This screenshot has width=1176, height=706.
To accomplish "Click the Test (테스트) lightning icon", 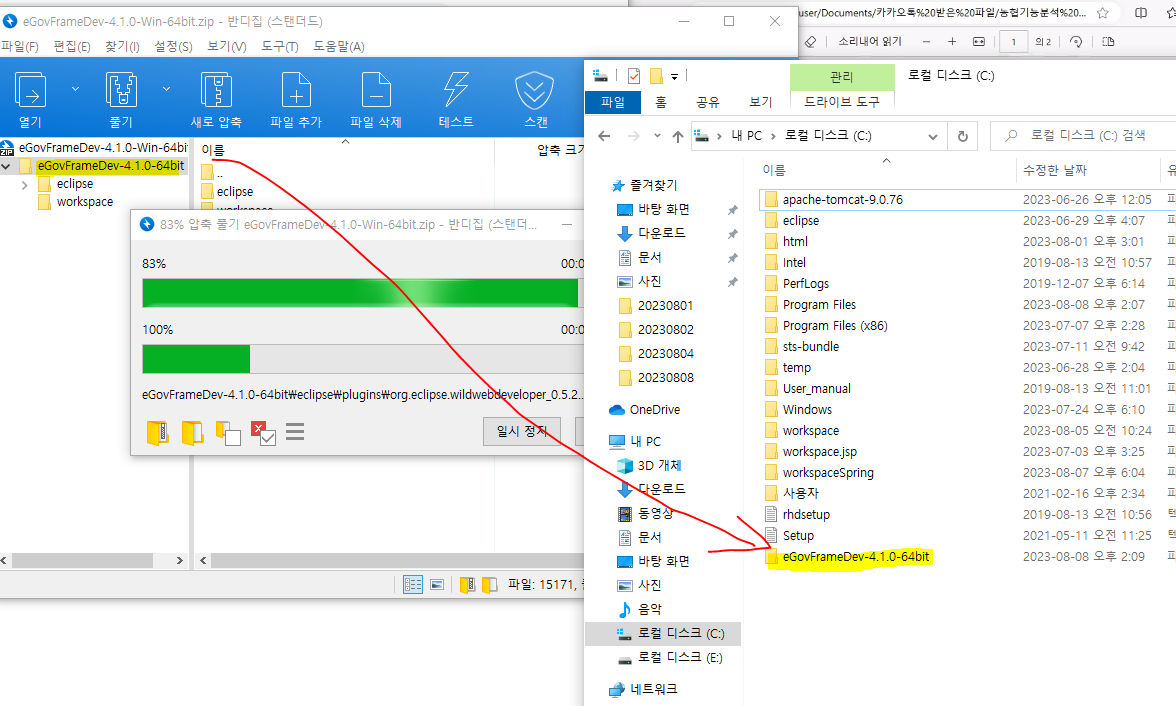I will [456, 90].
